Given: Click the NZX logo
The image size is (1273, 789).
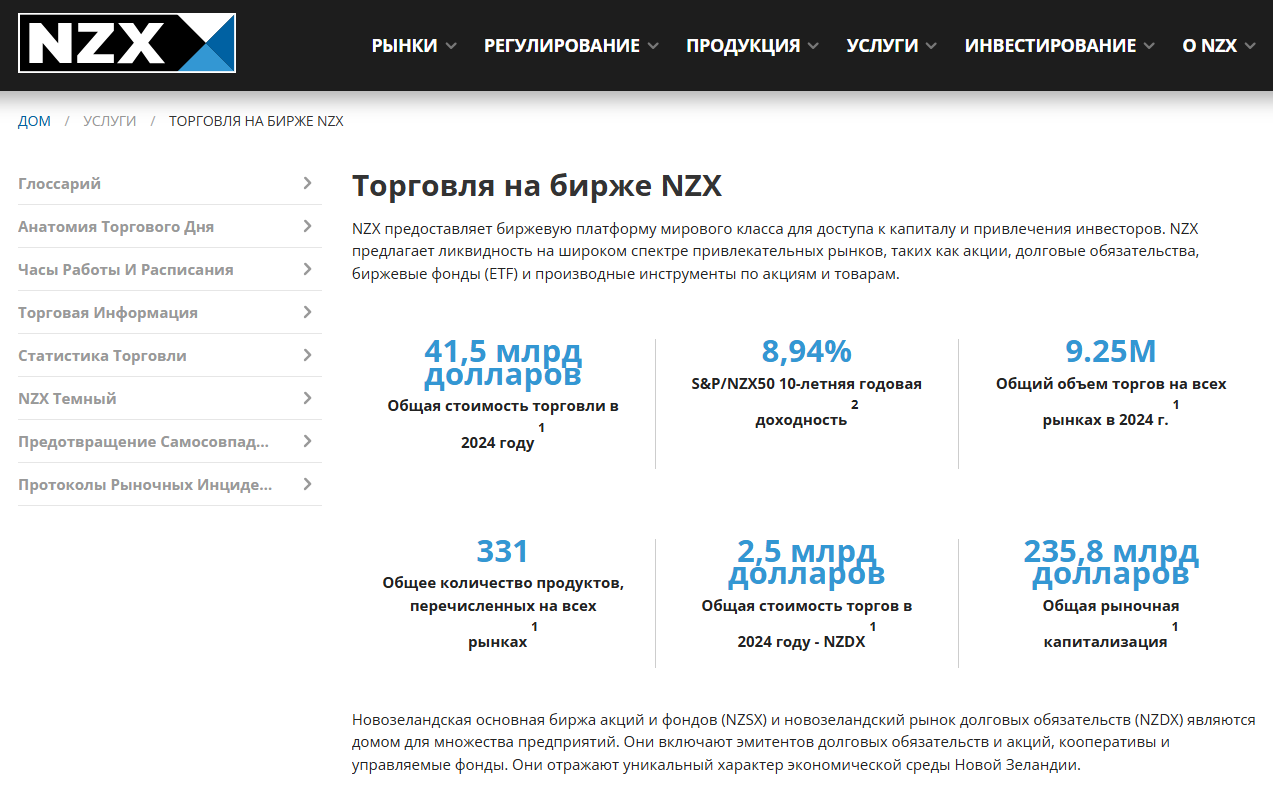Looking at the screenshot, I should (x=127, y=43).
